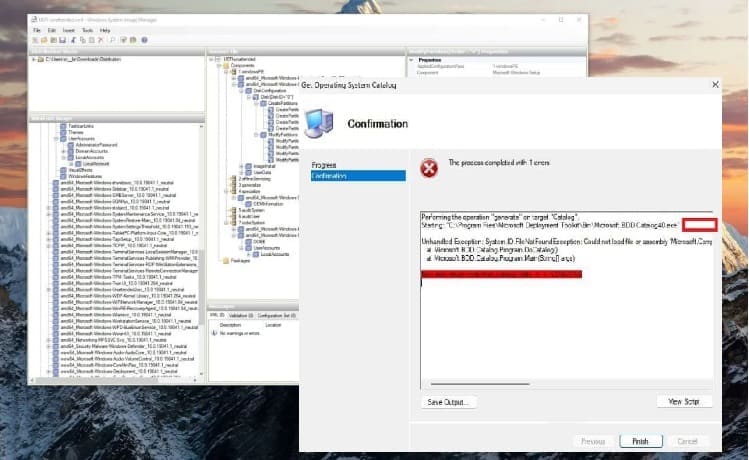Collapse the DiskConfiguration node
This screenshot has height=460, width=749.
(241, 90)
